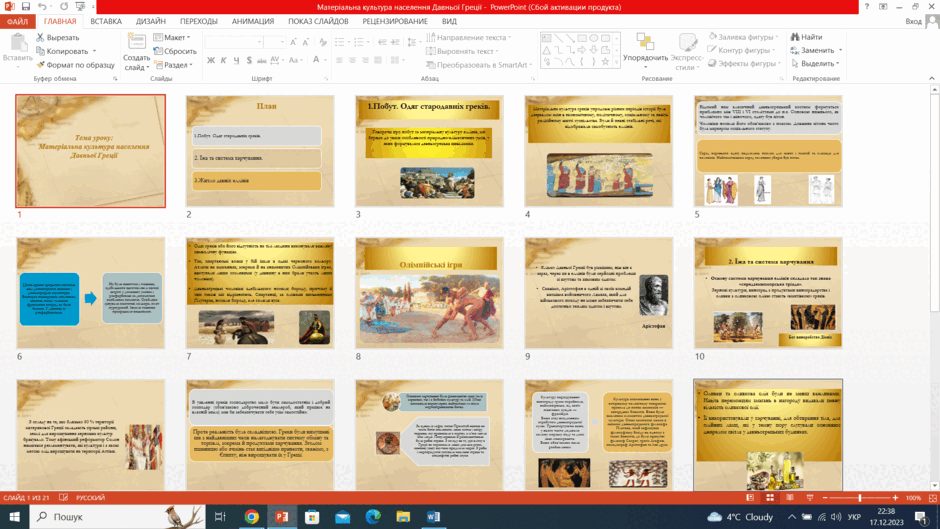Click the Undo arrow in quick access toolbar
The height and width of the screenshot is (529, 940).
click(41, 7)
